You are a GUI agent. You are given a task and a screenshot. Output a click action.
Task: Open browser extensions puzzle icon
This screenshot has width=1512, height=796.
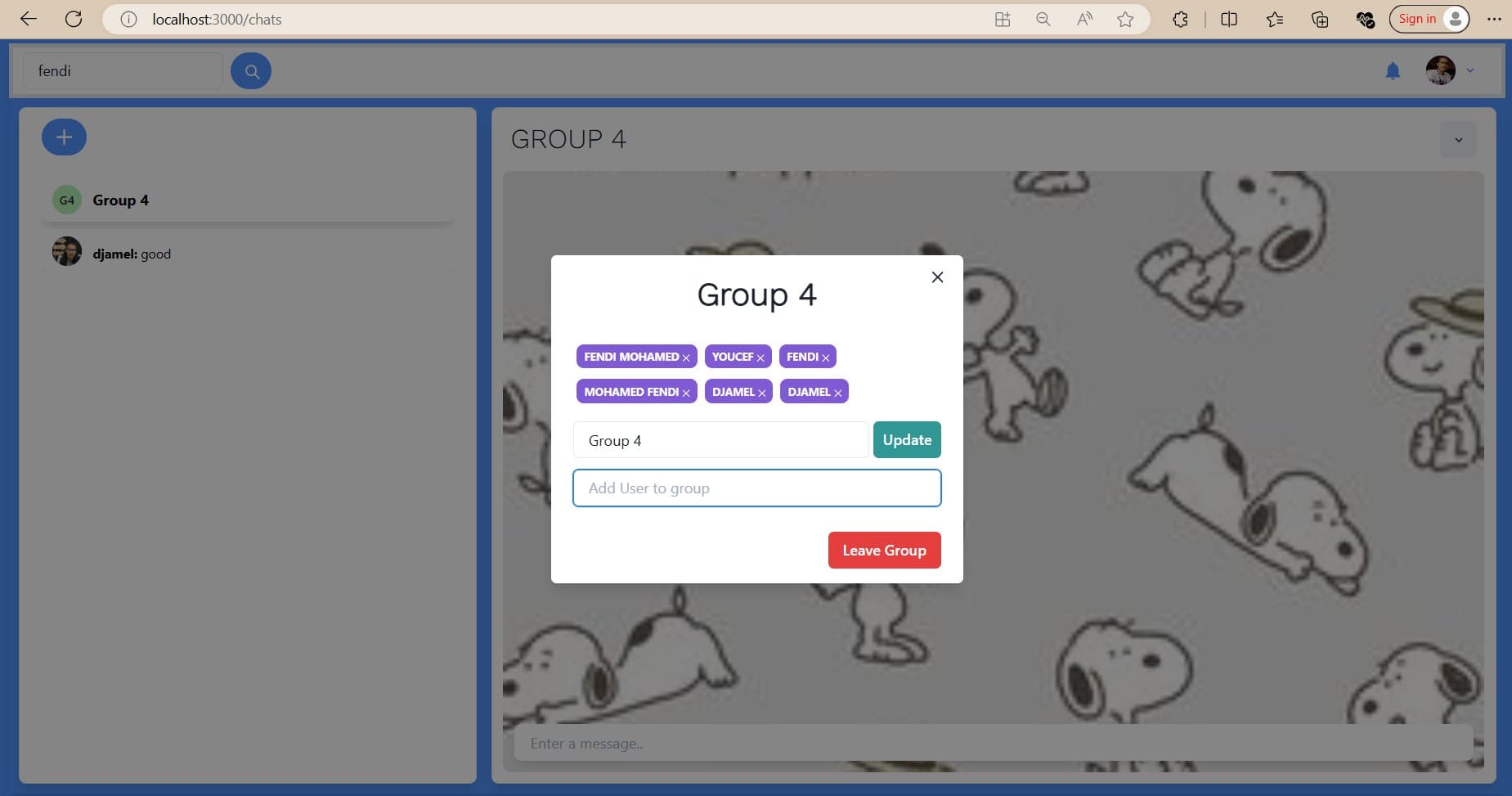tap(1180, 19)
